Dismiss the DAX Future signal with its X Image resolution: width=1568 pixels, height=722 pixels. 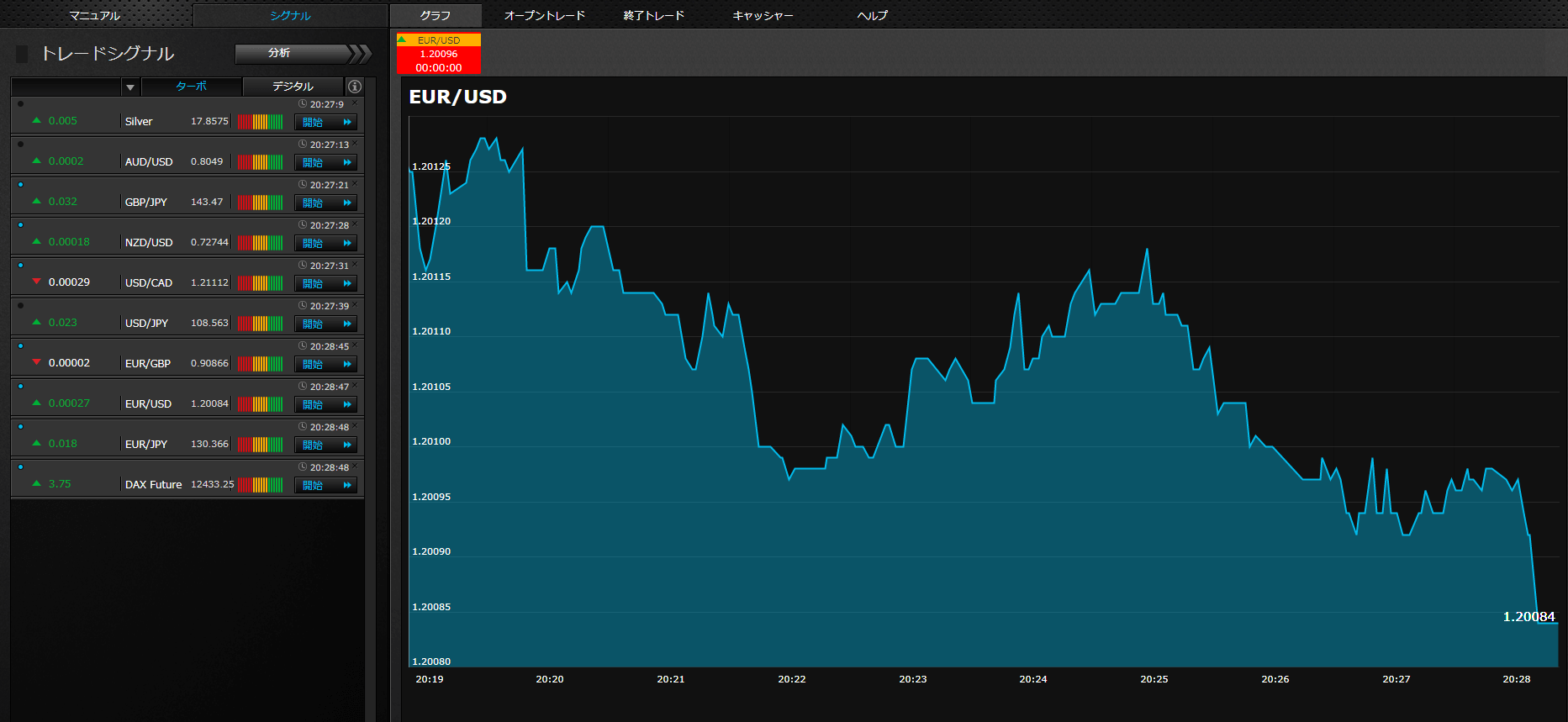point(355,466)
